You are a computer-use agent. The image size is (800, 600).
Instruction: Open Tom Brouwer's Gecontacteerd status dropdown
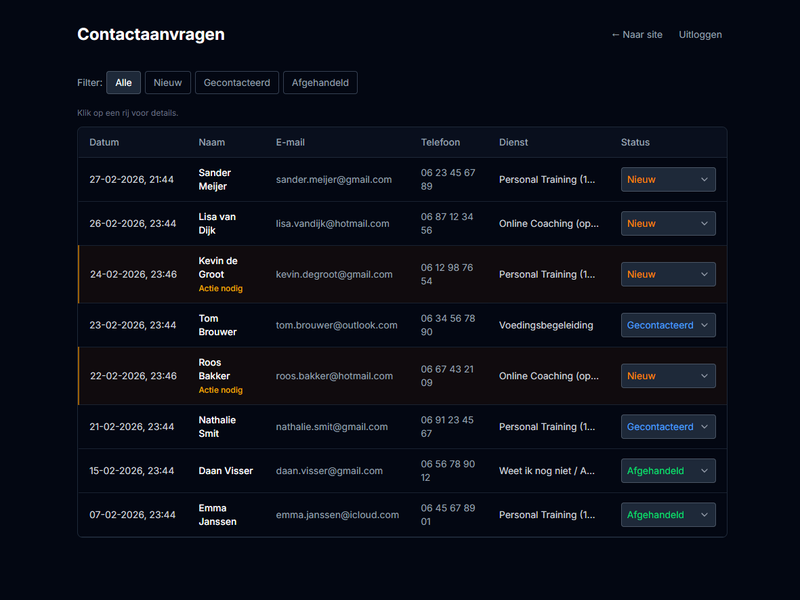668,325
